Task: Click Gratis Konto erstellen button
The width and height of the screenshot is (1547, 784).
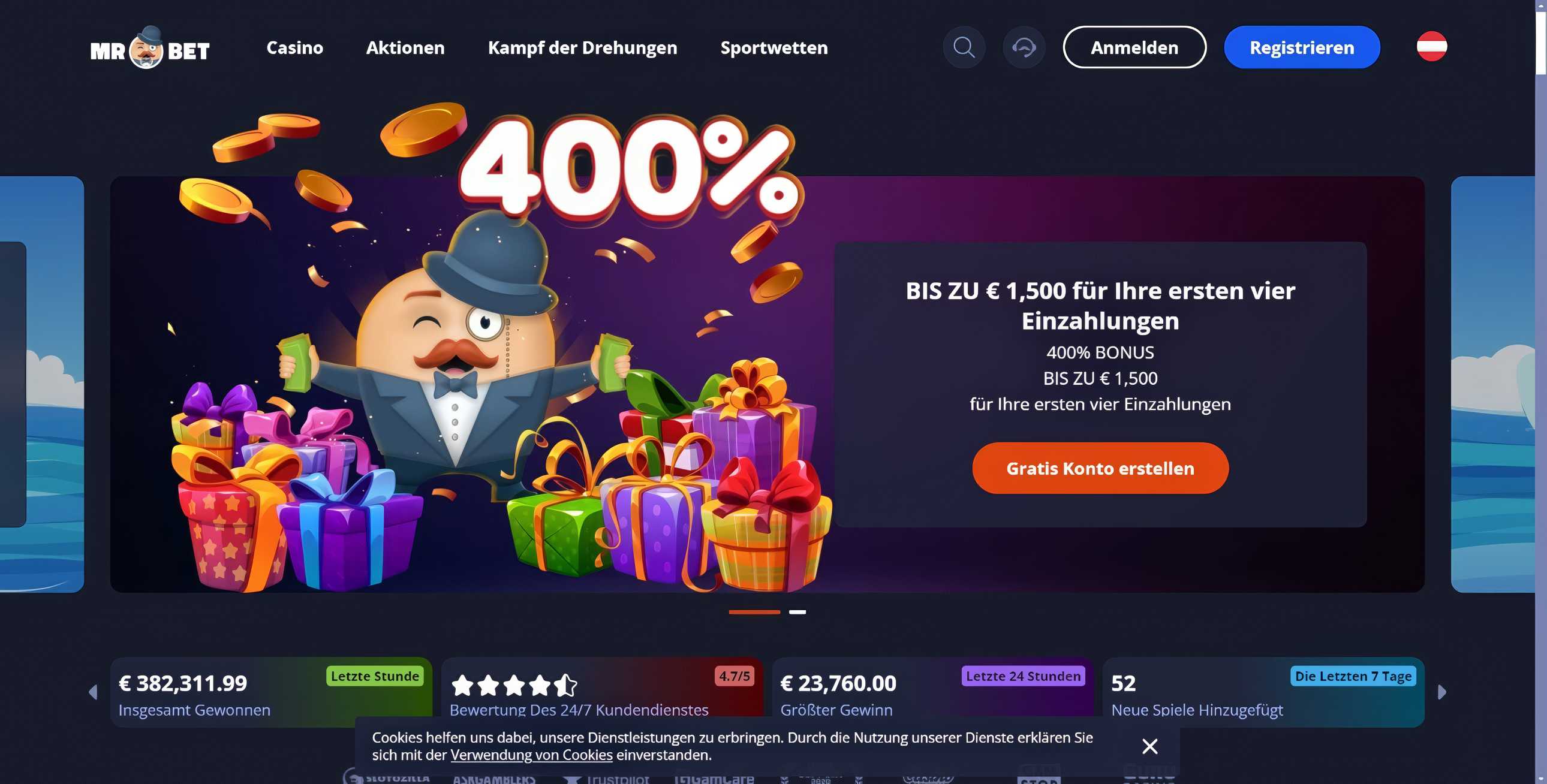Action: pyautogui.click(x=1100, y=468)
